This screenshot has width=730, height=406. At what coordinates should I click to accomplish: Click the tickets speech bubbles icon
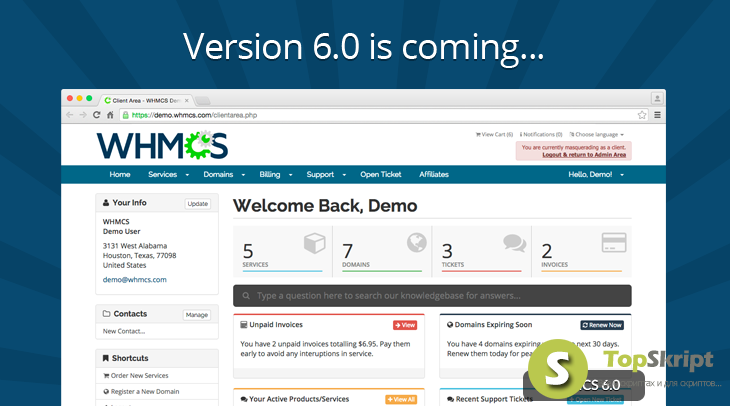click(x=514, y=243)
